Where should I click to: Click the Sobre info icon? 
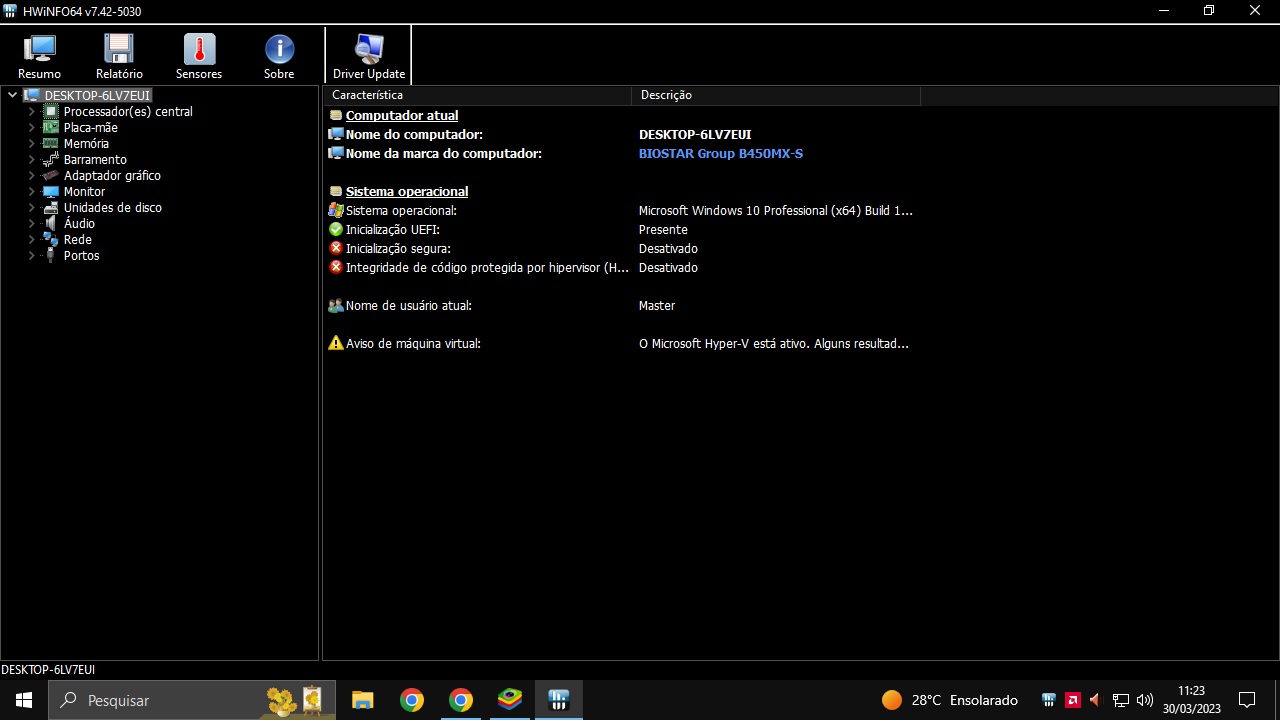point(279,49)
